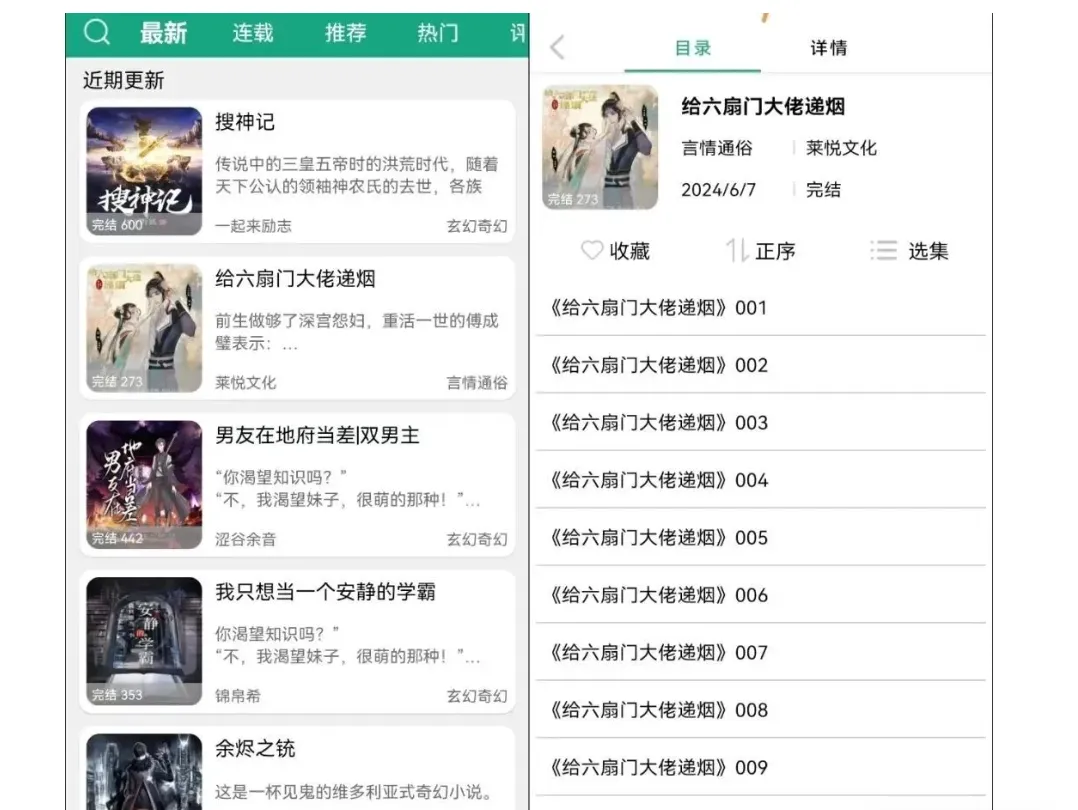Open the title 余烬之铳
Screen dimensions: 1078x810
click(255, 749)
